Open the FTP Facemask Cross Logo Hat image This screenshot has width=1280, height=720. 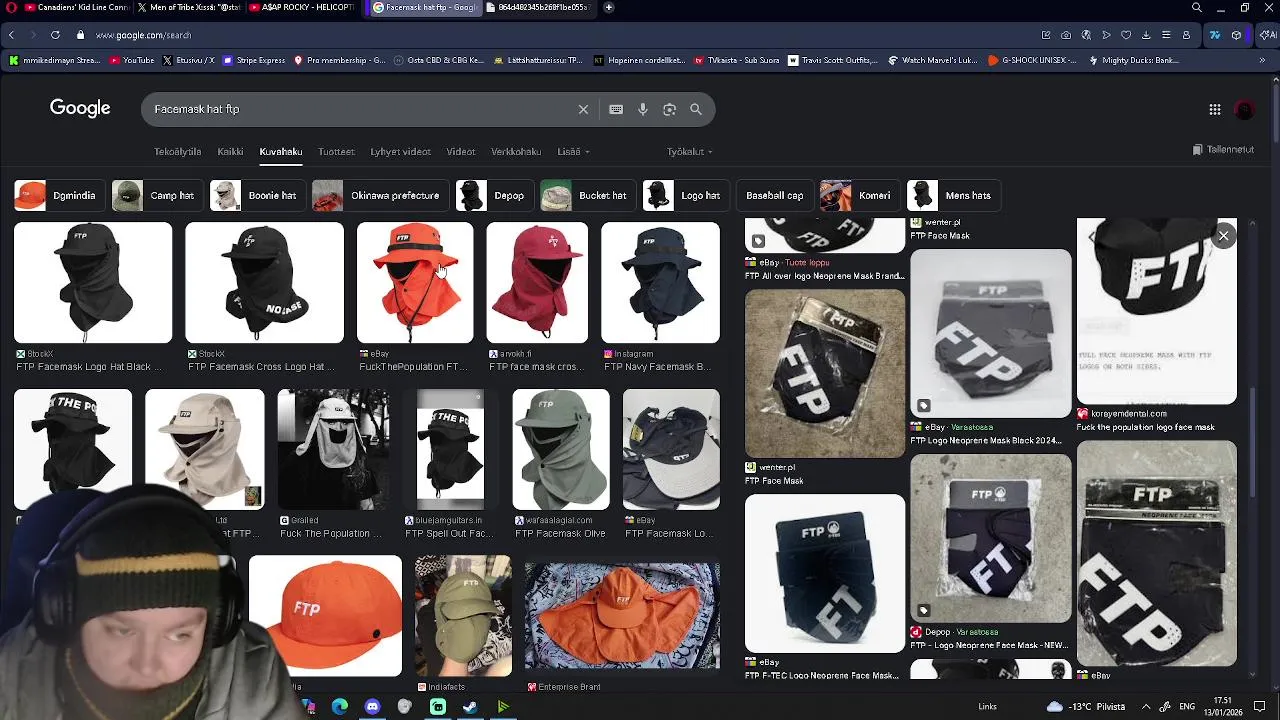264,283
